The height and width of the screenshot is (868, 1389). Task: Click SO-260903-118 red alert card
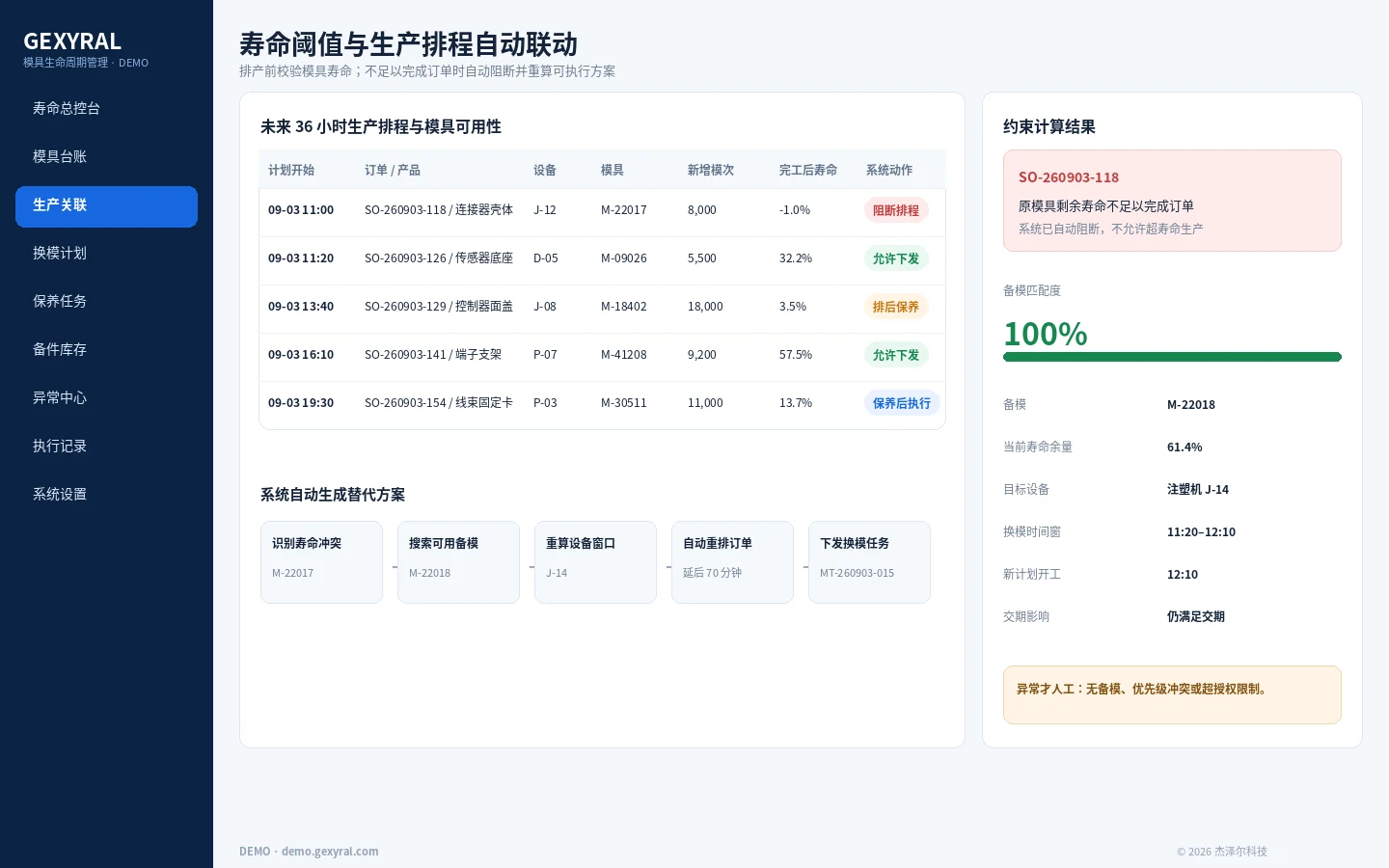1172,201
